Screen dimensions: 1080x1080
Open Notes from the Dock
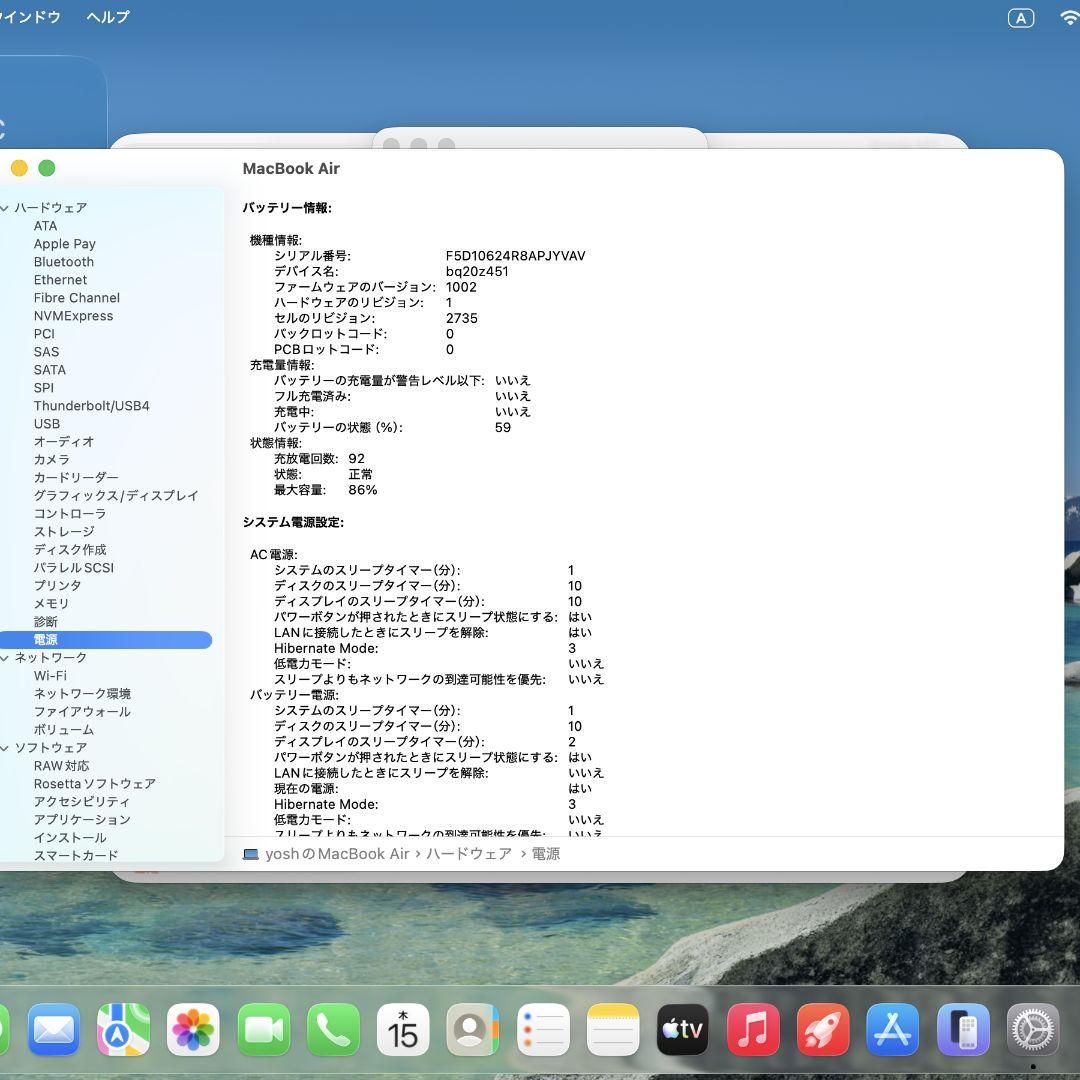(x=613, y=1028)
